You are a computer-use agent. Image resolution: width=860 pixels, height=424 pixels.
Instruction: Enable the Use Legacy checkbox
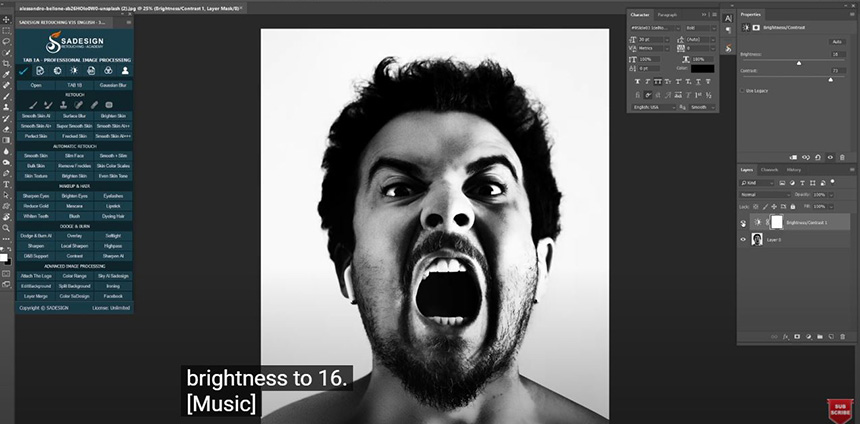(743, 91)
